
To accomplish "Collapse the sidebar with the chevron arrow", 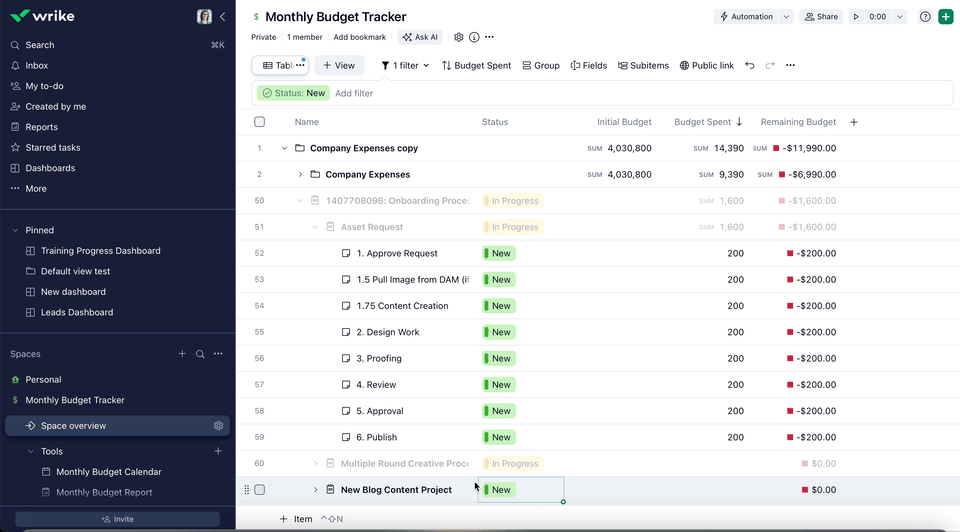I will (x=222, y=17).
